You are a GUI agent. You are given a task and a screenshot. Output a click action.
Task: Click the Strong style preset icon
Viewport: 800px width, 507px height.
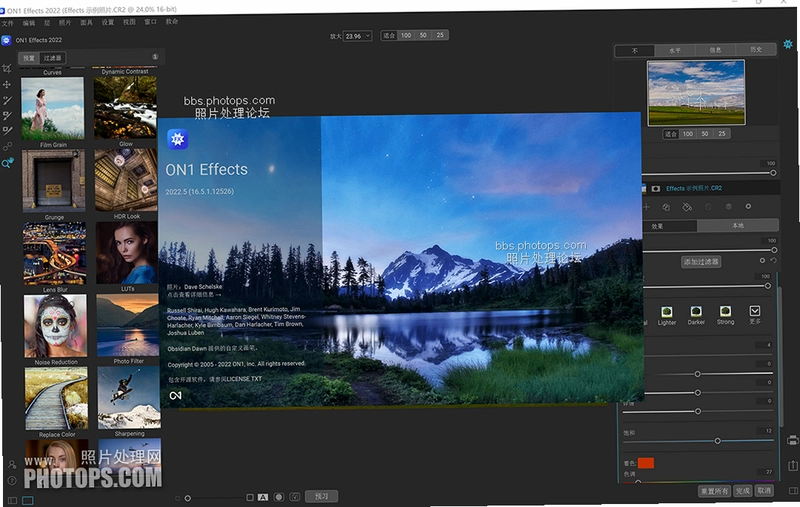click(726, 311)
